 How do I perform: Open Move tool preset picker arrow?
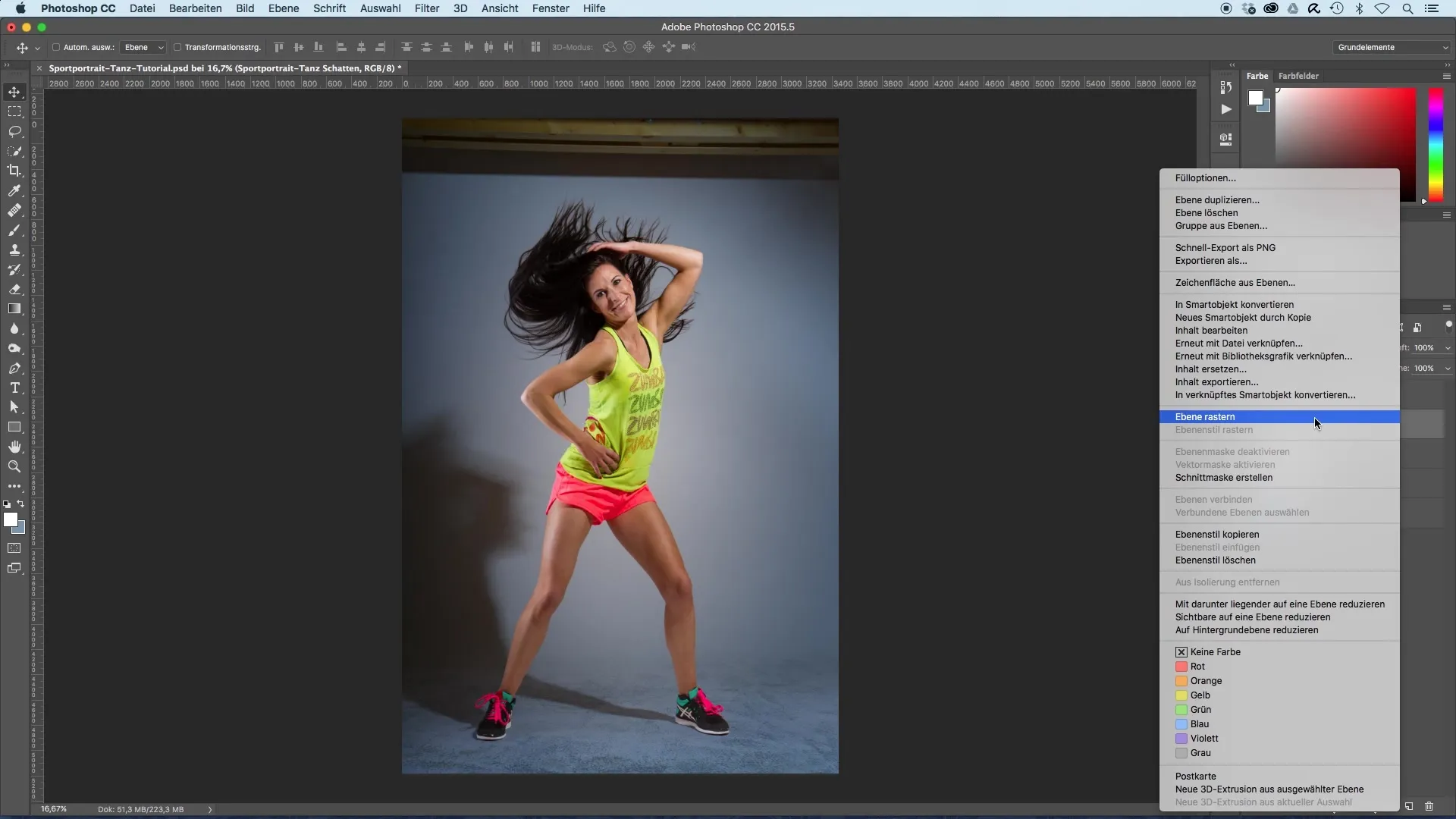37,48
